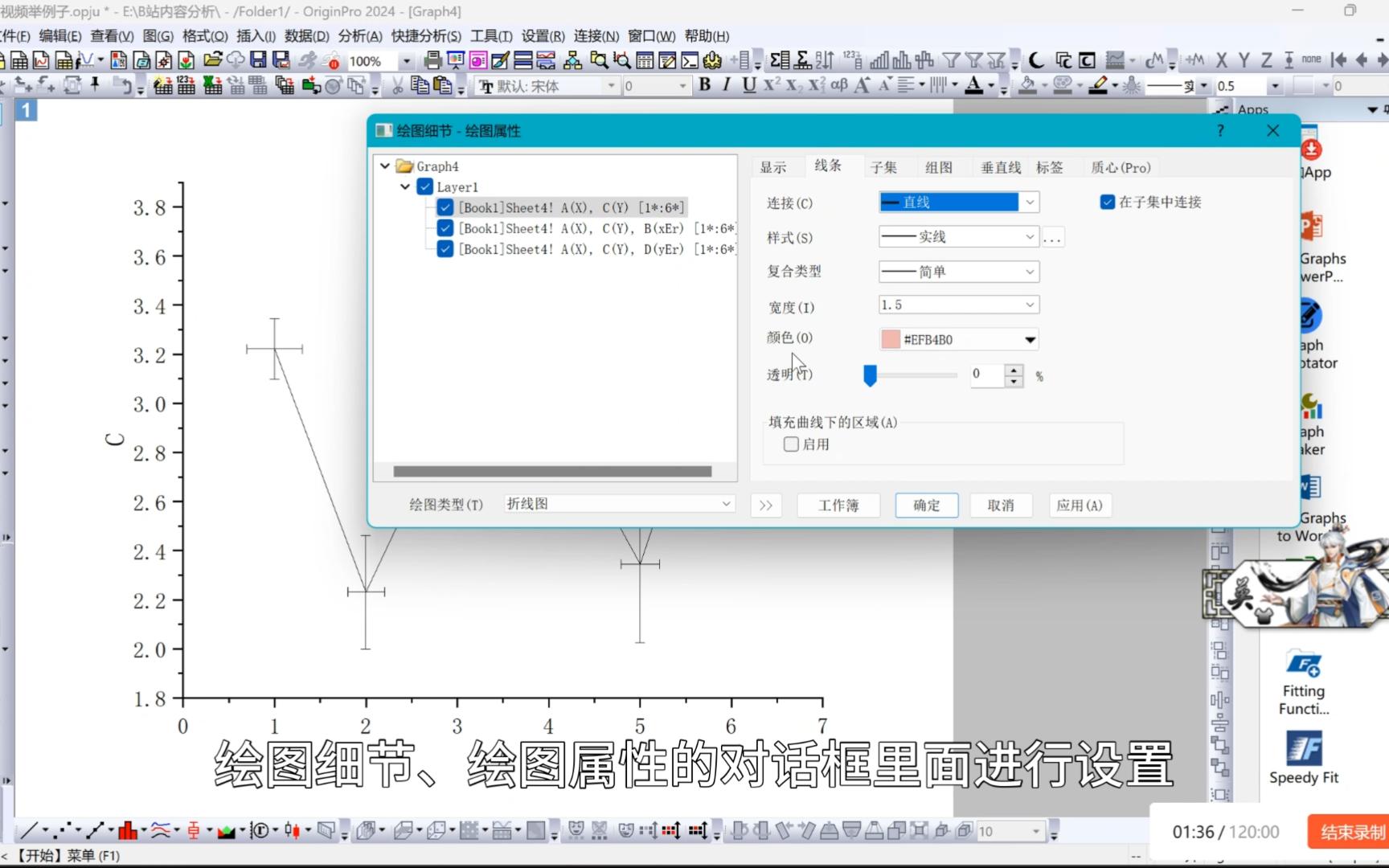The height and width of the screenshot is (868, 1389).
Task: Open the 颜色 color picker
Action: click(1030, 339)
